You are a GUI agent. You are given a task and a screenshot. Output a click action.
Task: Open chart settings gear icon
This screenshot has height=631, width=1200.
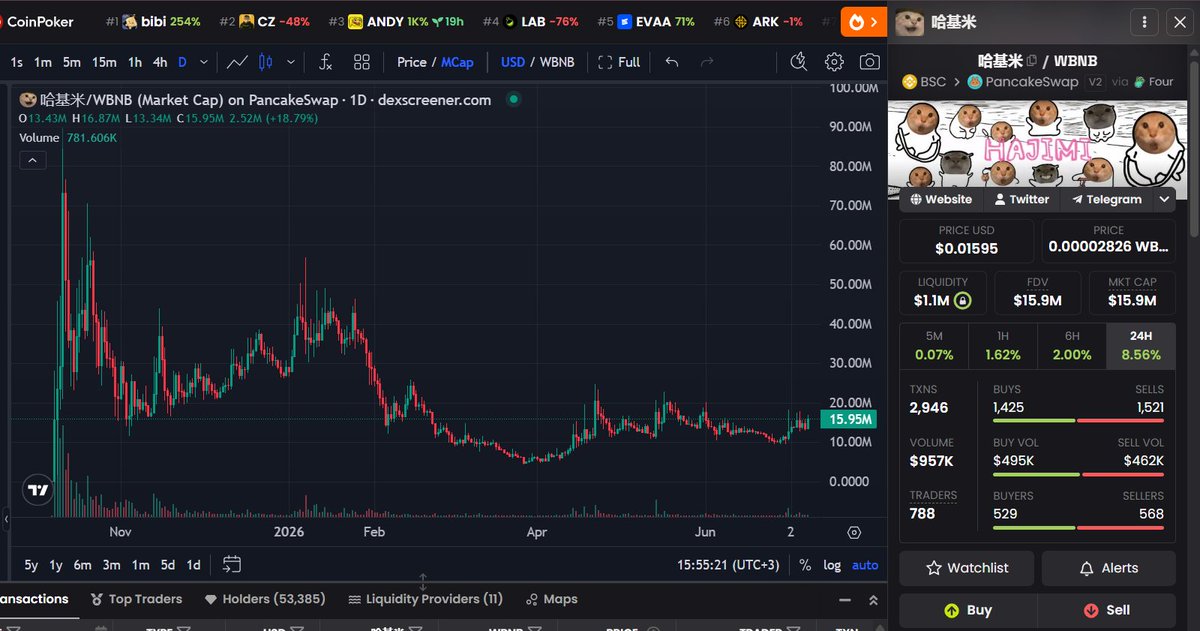[x=834, y=62]
